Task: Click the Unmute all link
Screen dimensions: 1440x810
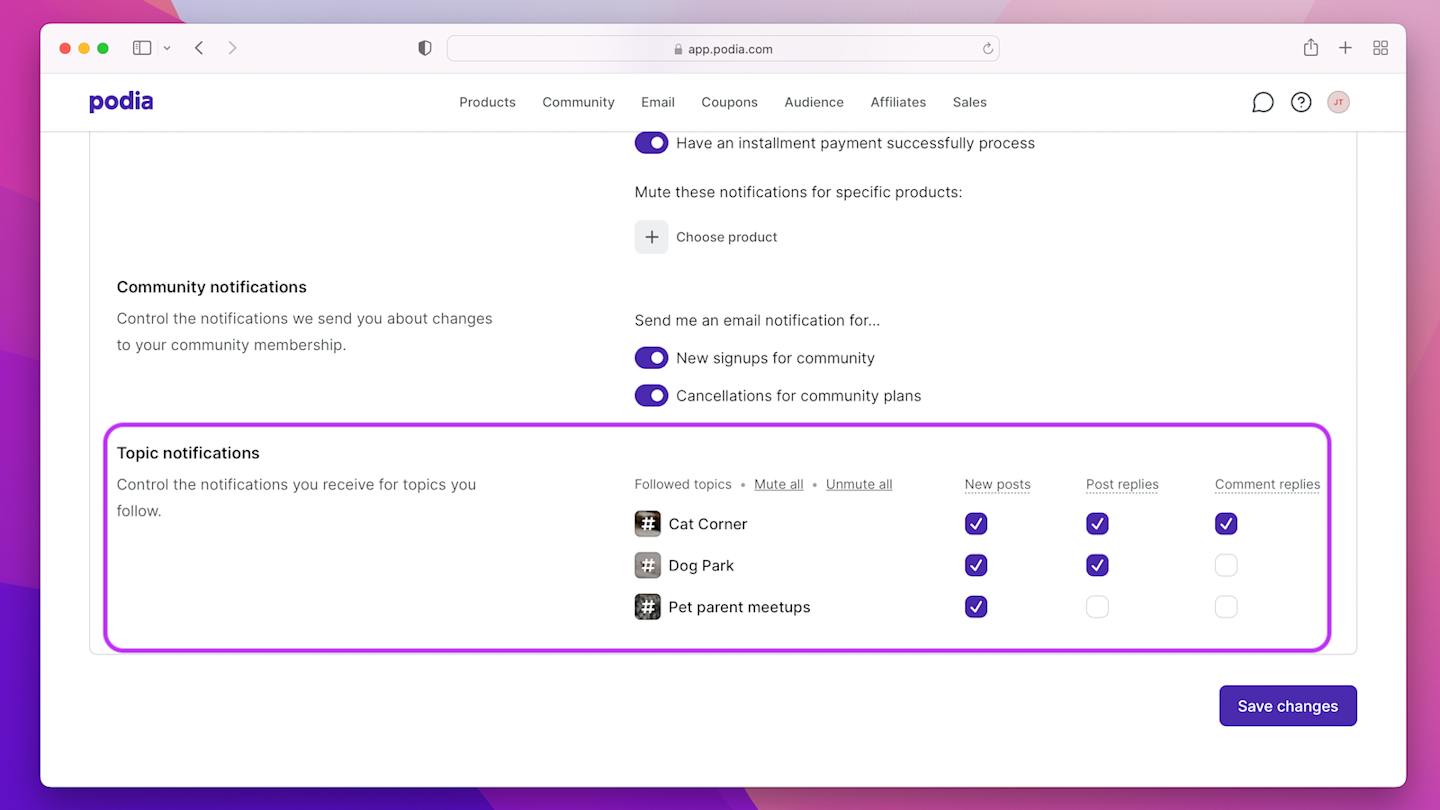Action: [x=859, y=484]
